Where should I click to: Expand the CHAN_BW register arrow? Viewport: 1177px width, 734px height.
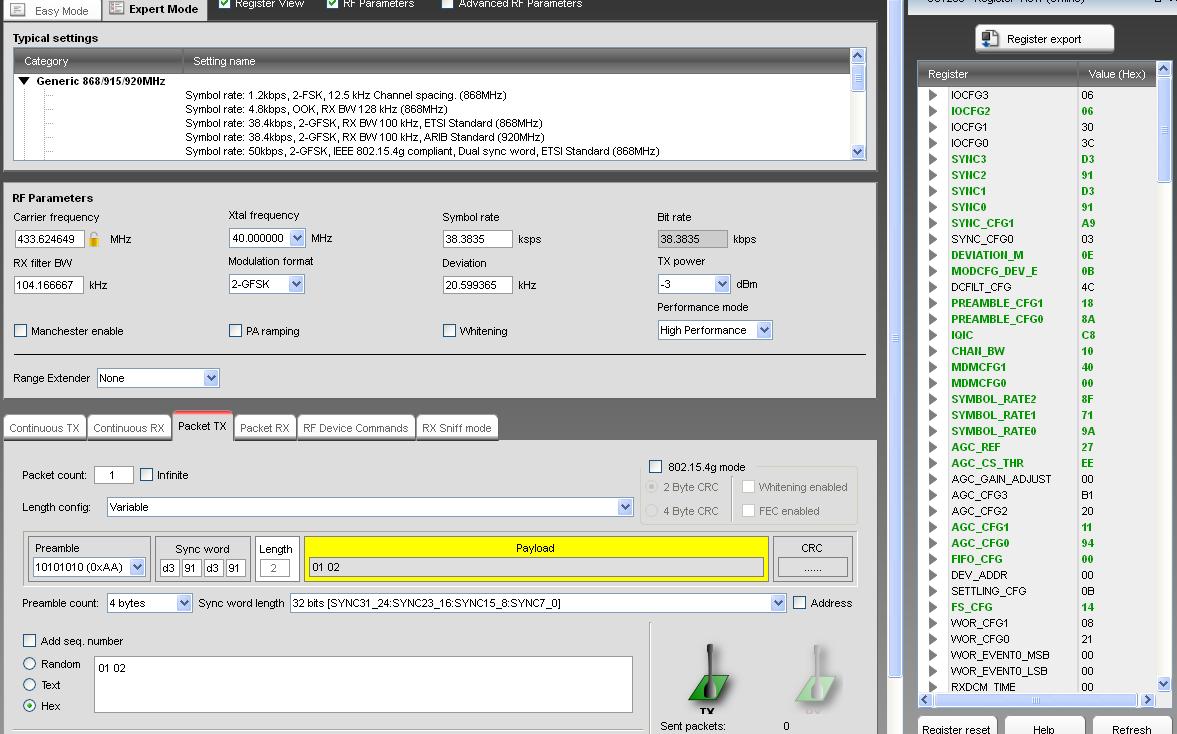click(x=932, y=351)
